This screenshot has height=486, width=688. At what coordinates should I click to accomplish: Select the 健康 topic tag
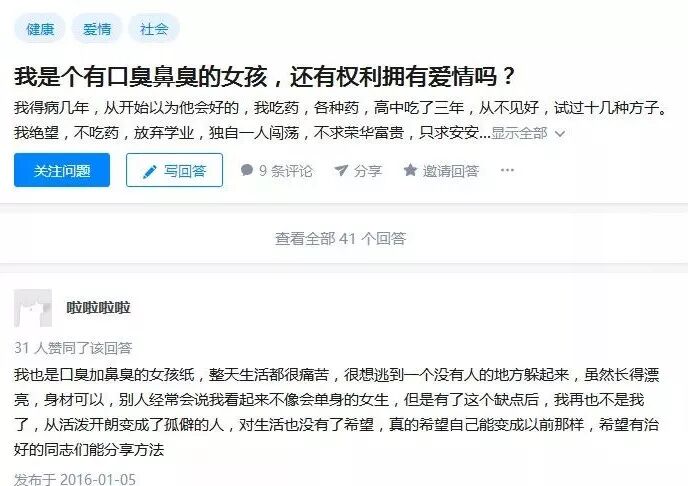(x=40, y=29)
